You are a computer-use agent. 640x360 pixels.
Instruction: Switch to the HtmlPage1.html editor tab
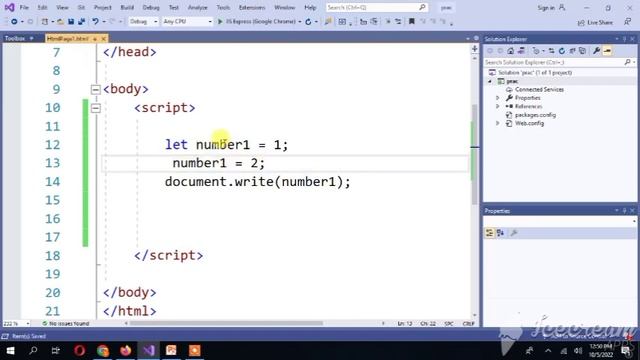pos(68,39)
